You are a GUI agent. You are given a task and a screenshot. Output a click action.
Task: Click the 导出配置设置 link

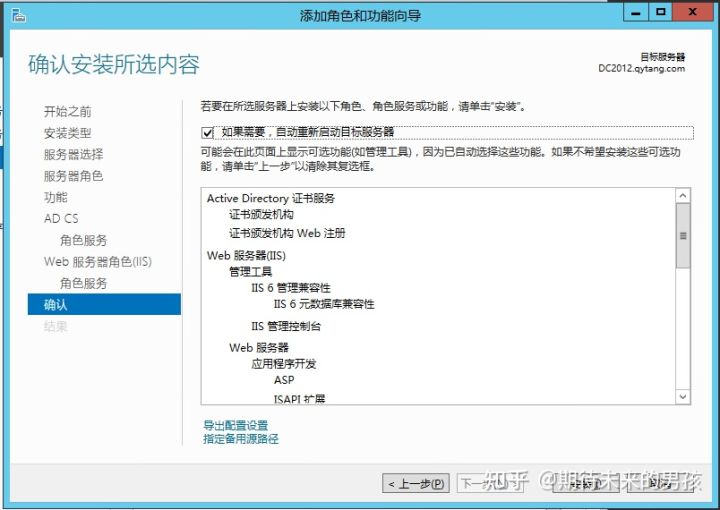(236, 425)
